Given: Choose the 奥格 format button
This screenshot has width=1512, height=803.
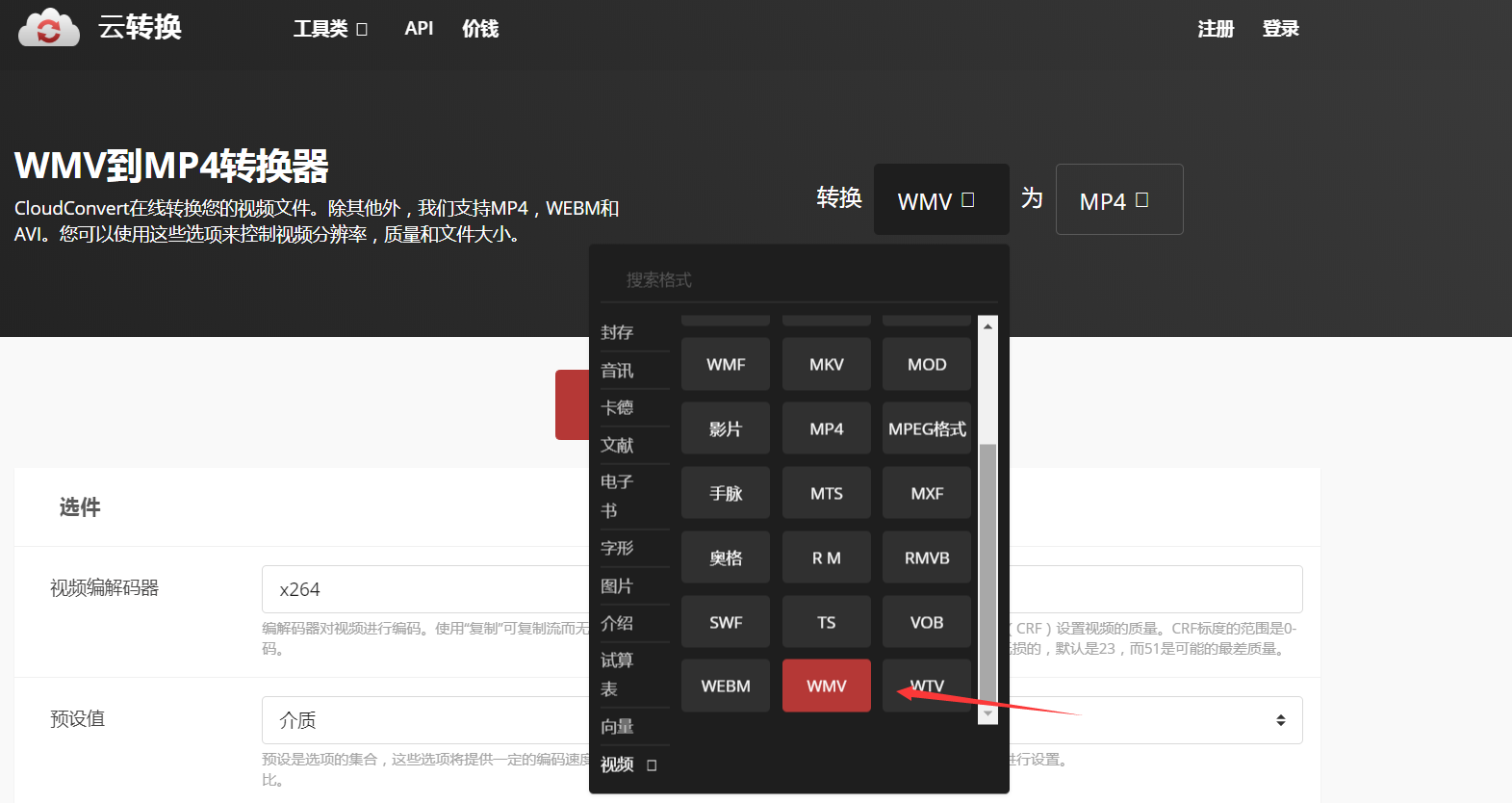Looking at the screenshot, I should point(726,557).
